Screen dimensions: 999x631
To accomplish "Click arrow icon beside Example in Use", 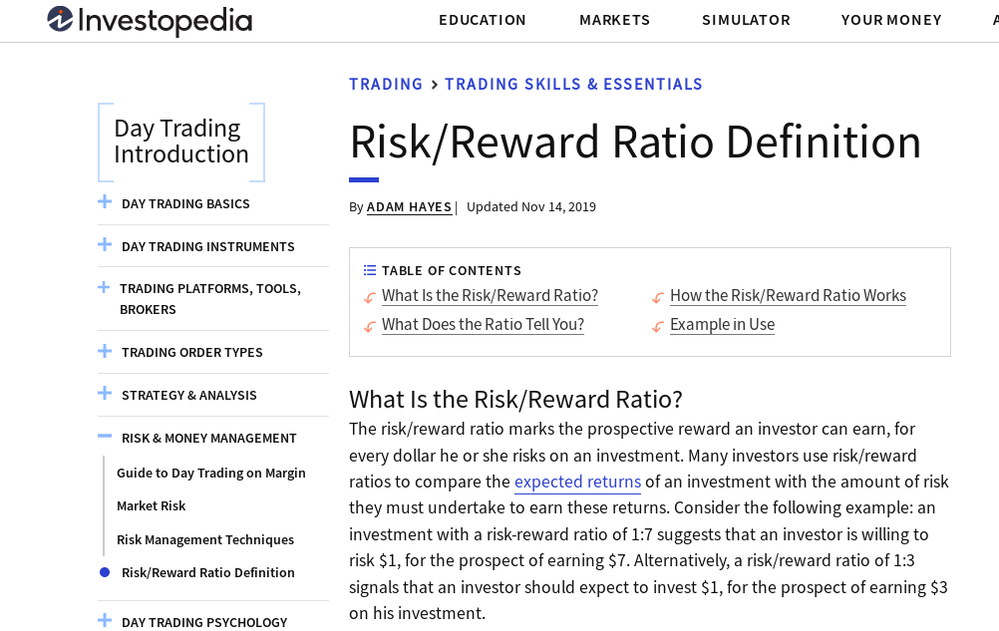I will 658,327.
